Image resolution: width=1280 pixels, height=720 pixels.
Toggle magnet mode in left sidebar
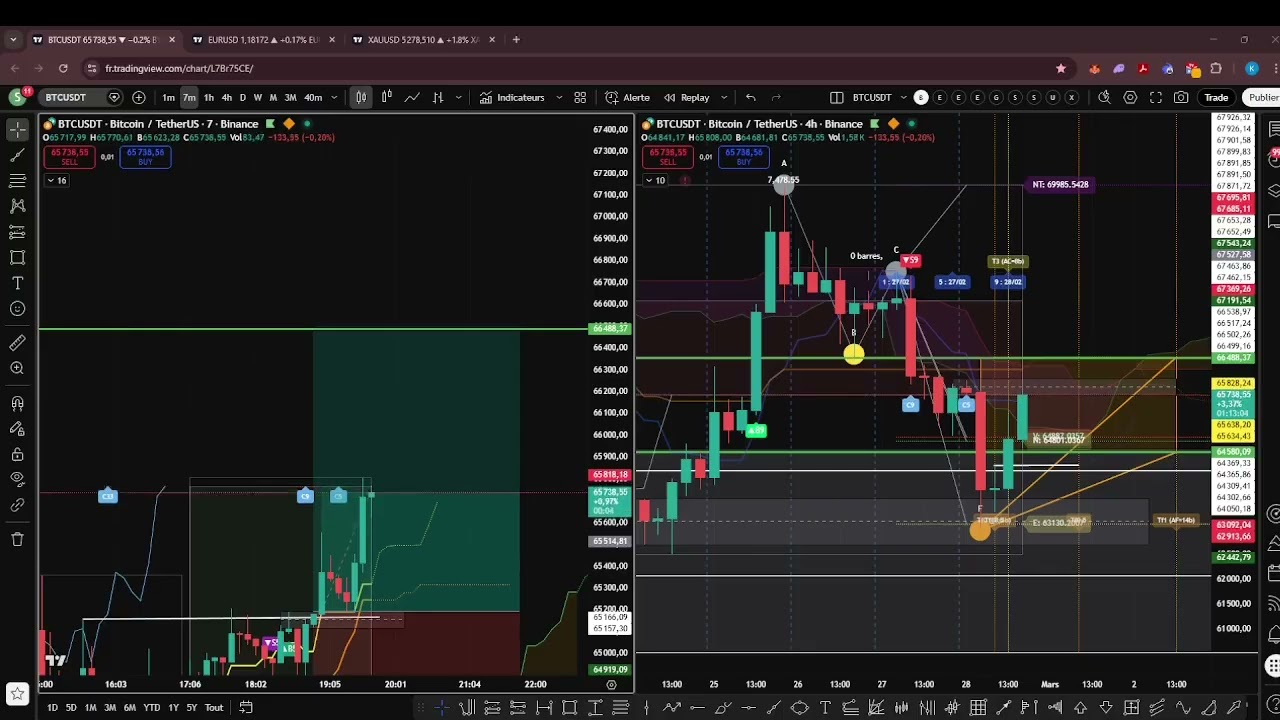click(x=17, y=404)
